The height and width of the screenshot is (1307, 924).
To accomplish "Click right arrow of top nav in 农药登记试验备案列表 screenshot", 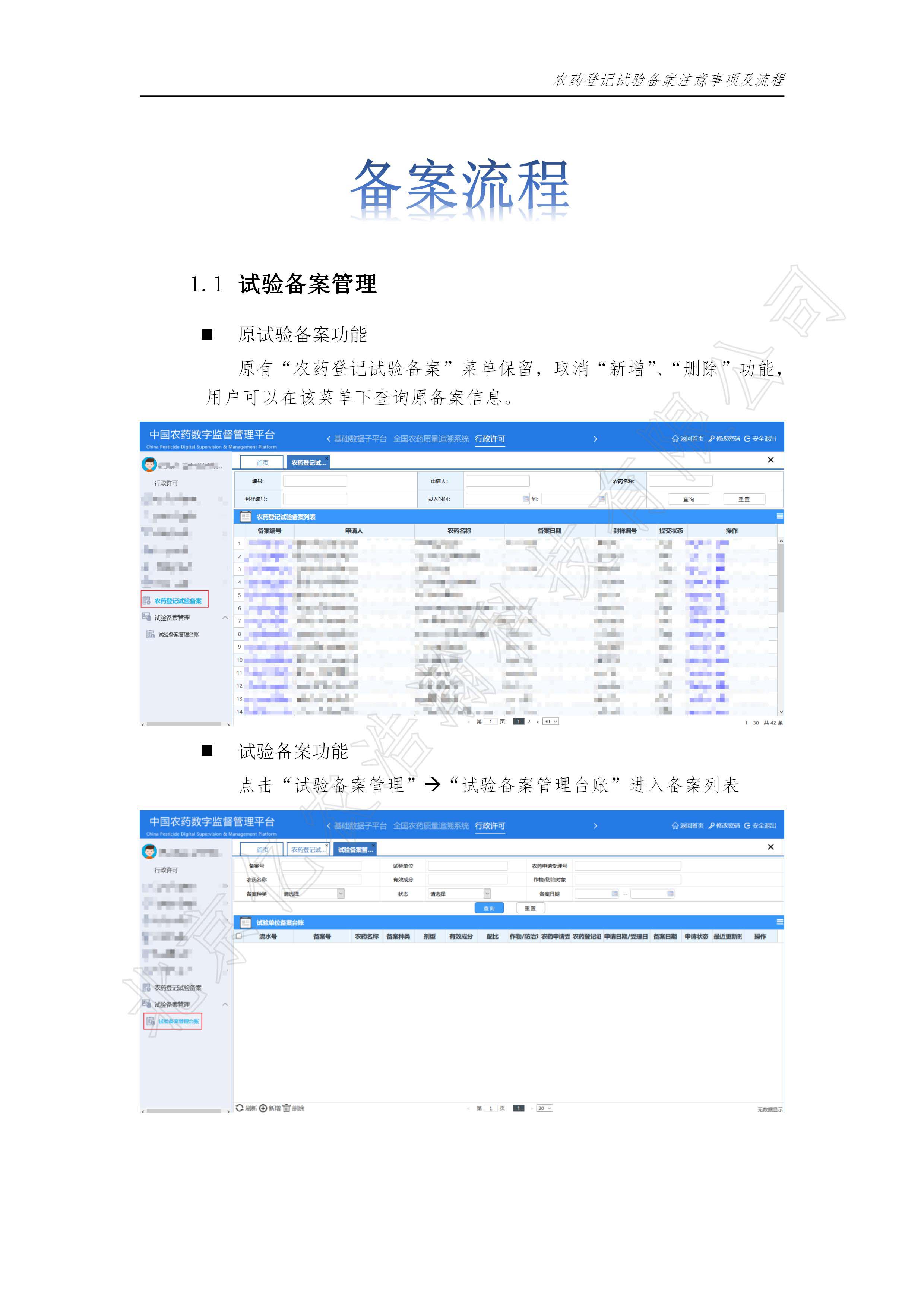I will 595,439.
